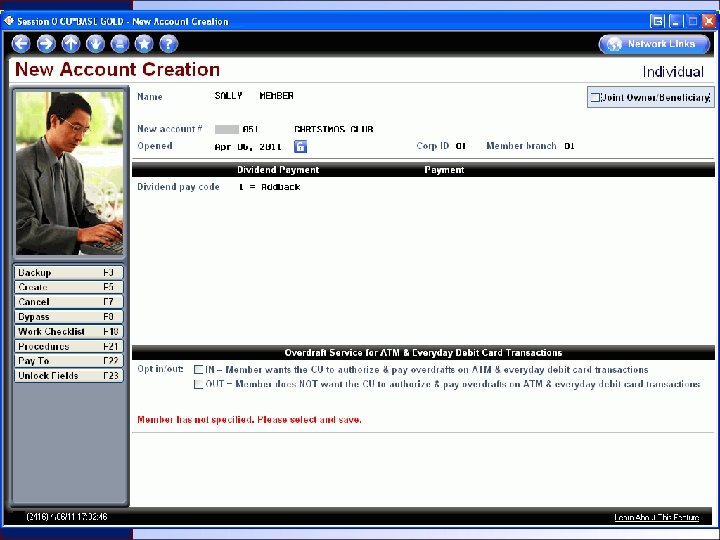Click the star favorites toolbar icon
This screenshot has height=540, width=720.
pyautogui.click(x=144, y=44)
